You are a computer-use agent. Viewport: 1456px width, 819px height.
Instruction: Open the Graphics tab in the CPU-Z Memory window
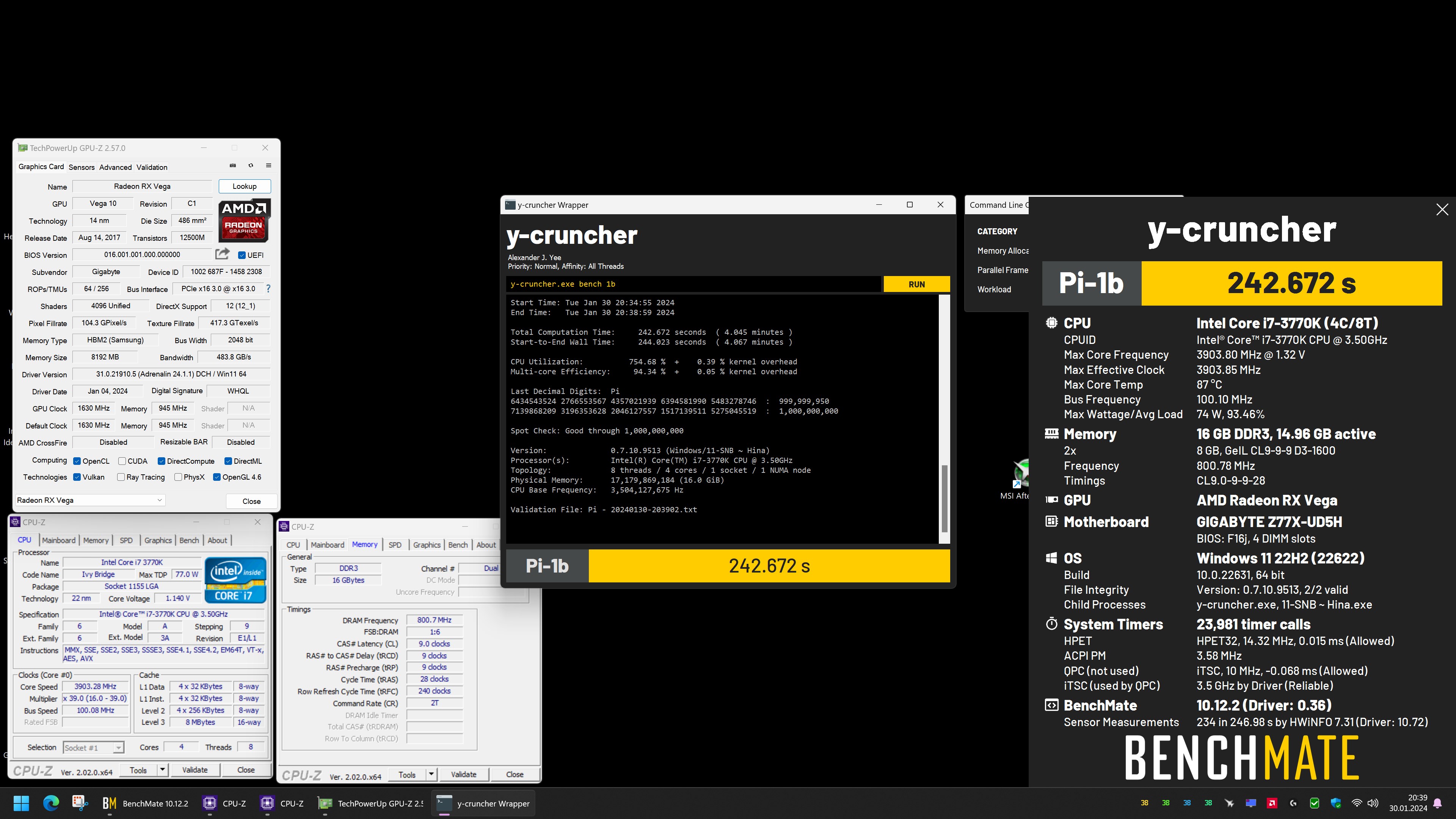426,545
